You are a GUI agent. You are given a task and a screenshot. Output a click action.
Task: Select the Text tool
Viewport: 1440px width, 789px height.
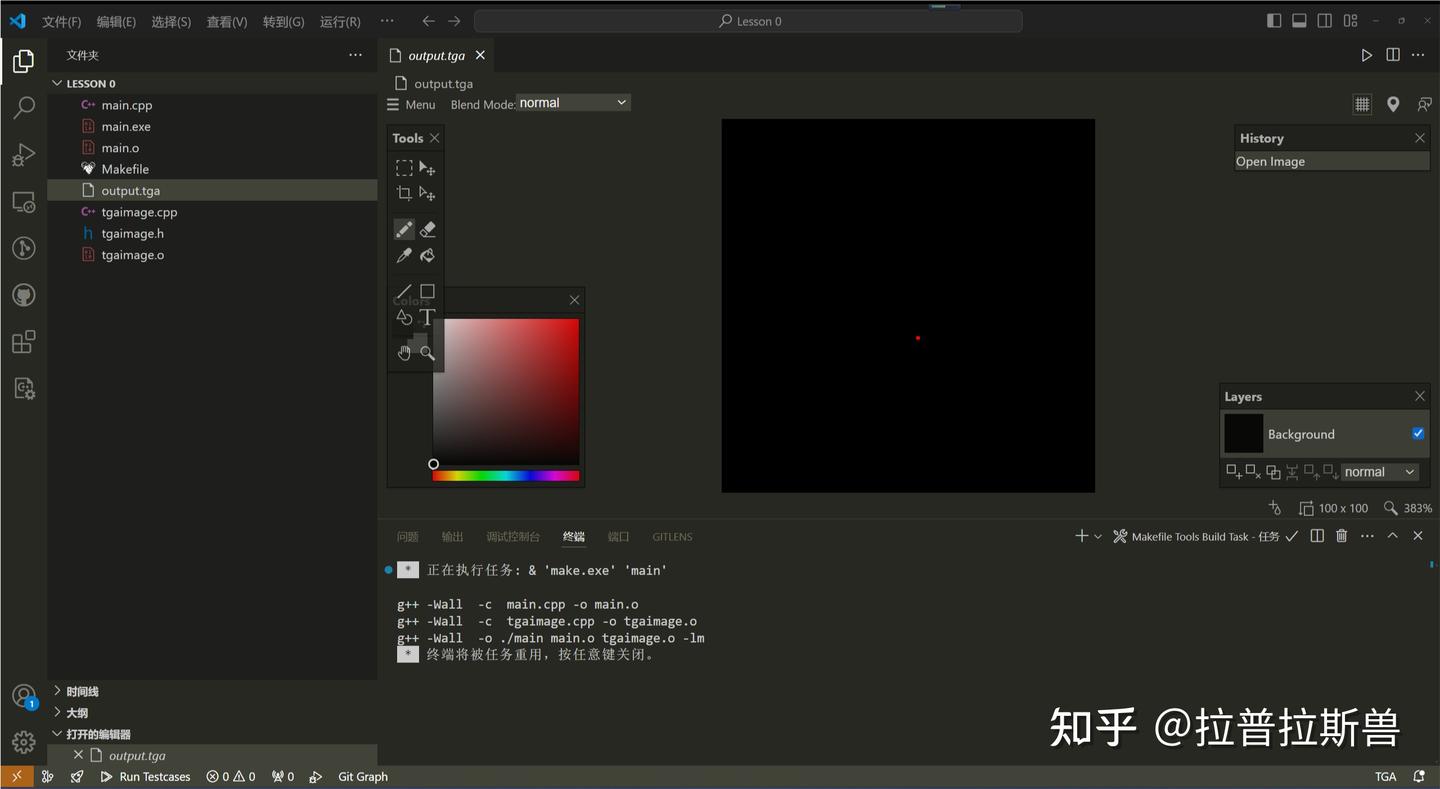427,317
